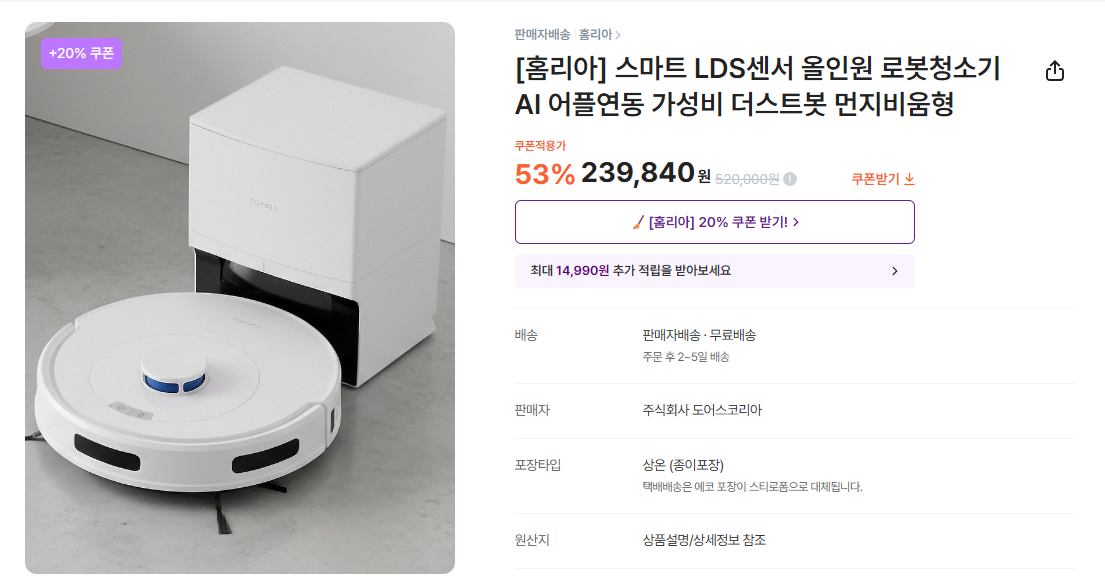Click the 53% discount rate
Viewport: 1105px width, 585px height.
coord(545,174)
